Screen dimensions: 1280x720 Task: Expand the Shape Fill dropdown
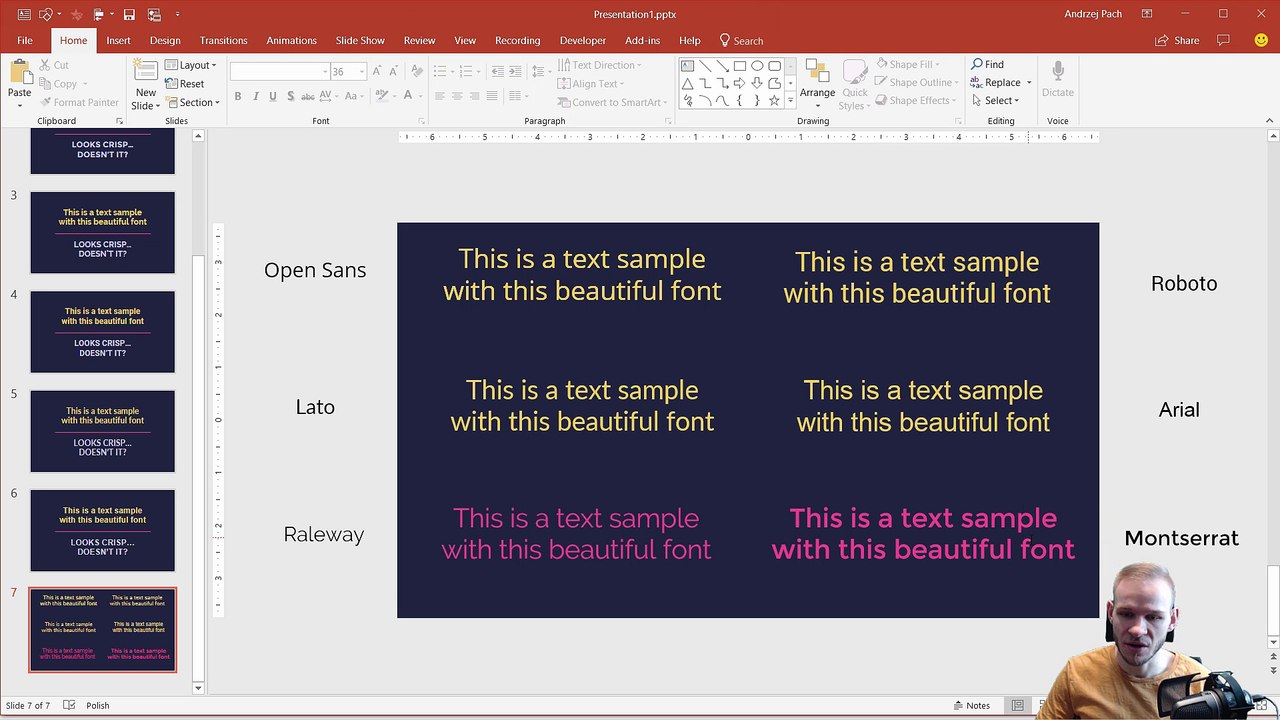938,65
